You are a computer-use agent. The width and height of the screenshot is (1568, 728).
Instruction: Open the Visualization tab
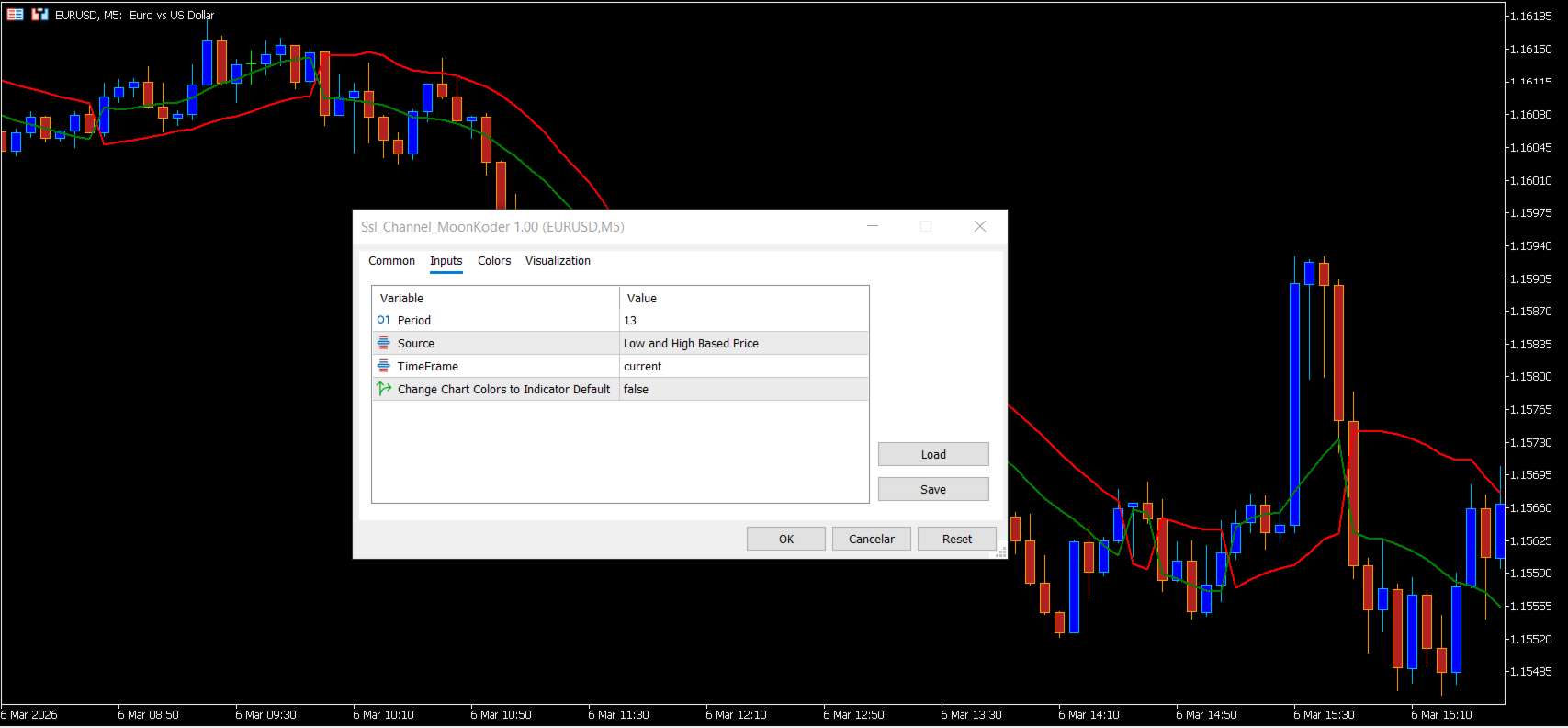click(x=558, y=261)
